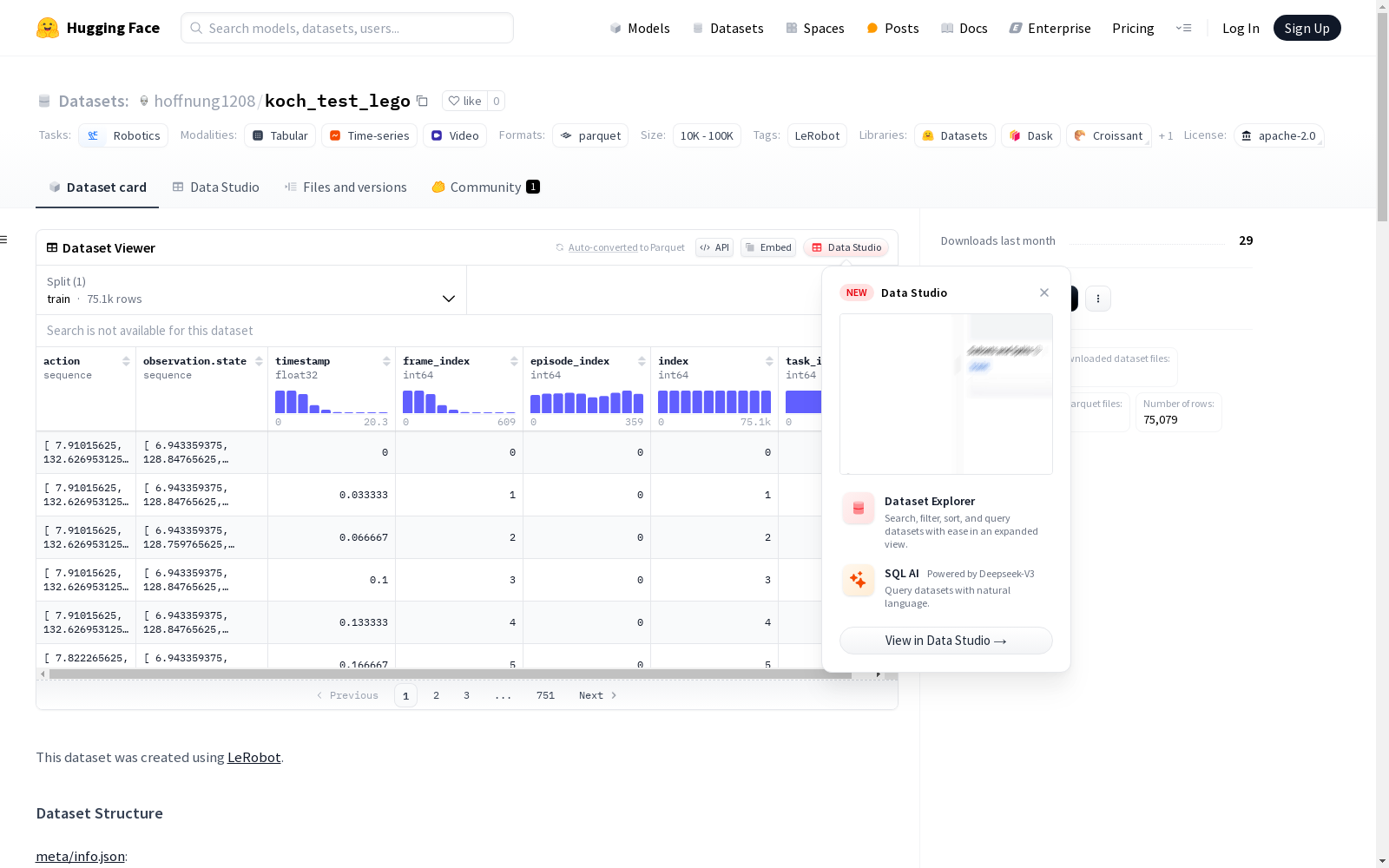Switch to the Data Studio tab
The width and height of the screenshot is (1389, 868).
[x=216, y=187]
